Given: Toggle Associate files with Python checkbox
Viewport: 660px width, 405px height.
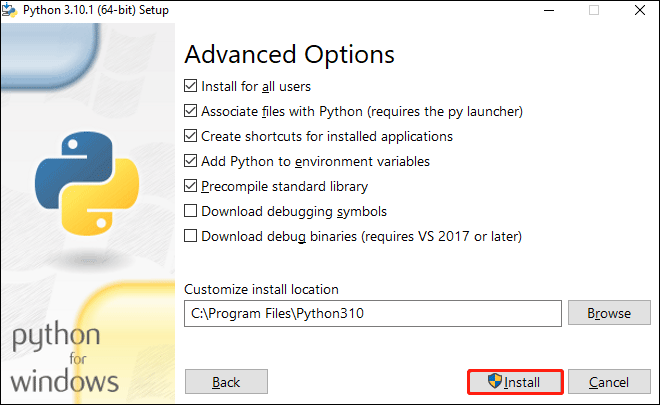Looking at the screenshot, I should pos(190,111).
